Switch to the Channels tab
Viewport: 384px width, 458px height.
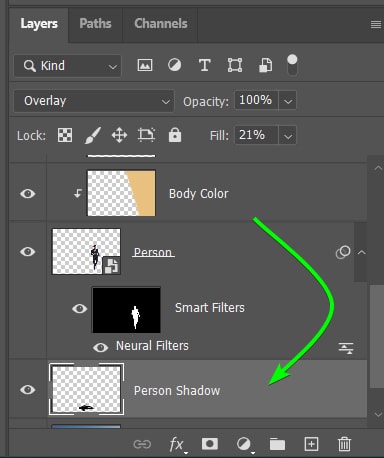[161, 24]
